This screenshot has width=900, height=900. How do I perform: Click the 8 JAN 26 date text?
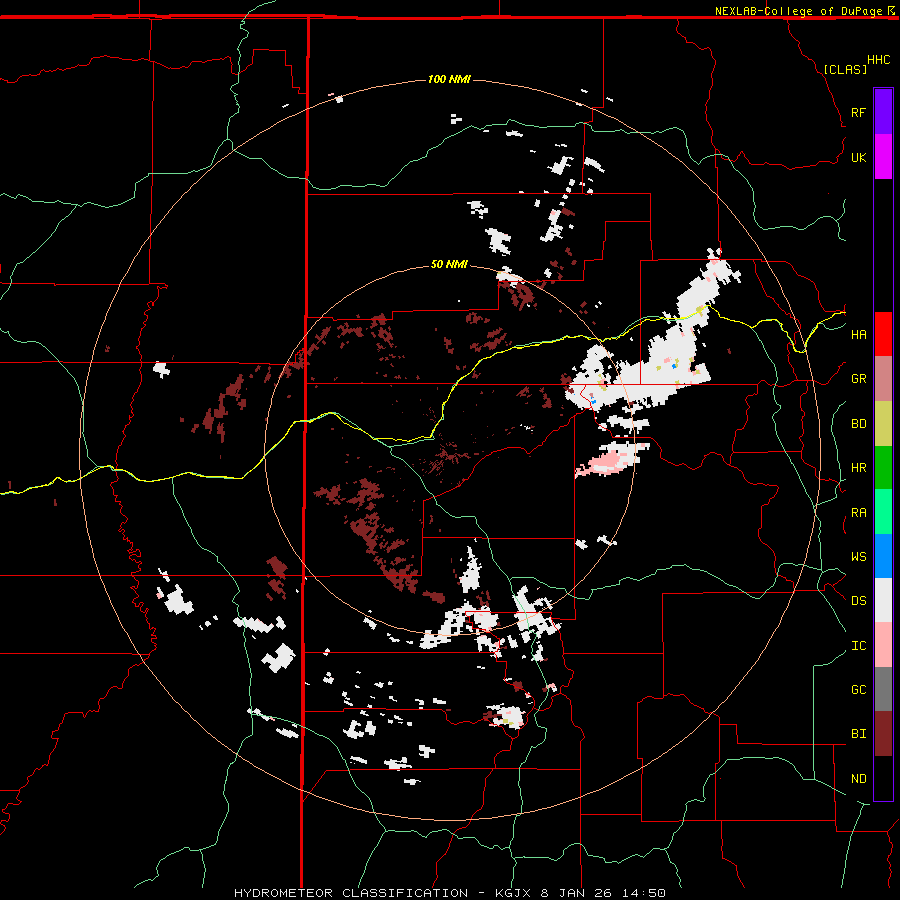[576, 893]
